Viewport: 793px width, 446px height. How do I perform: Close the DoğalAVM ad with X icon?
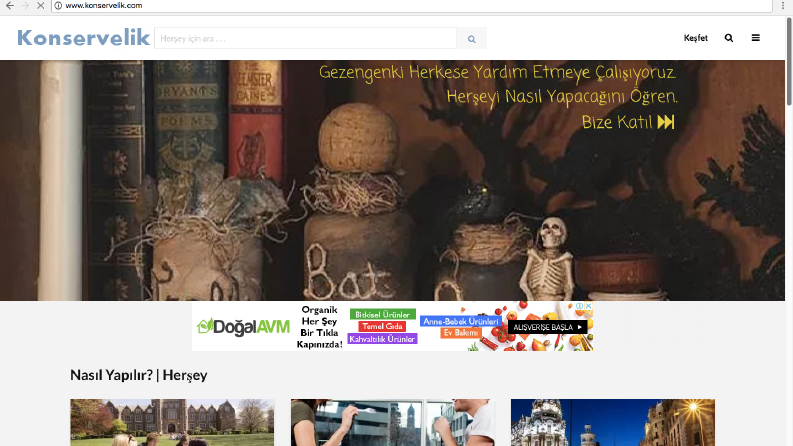click(x=589, y=306)
